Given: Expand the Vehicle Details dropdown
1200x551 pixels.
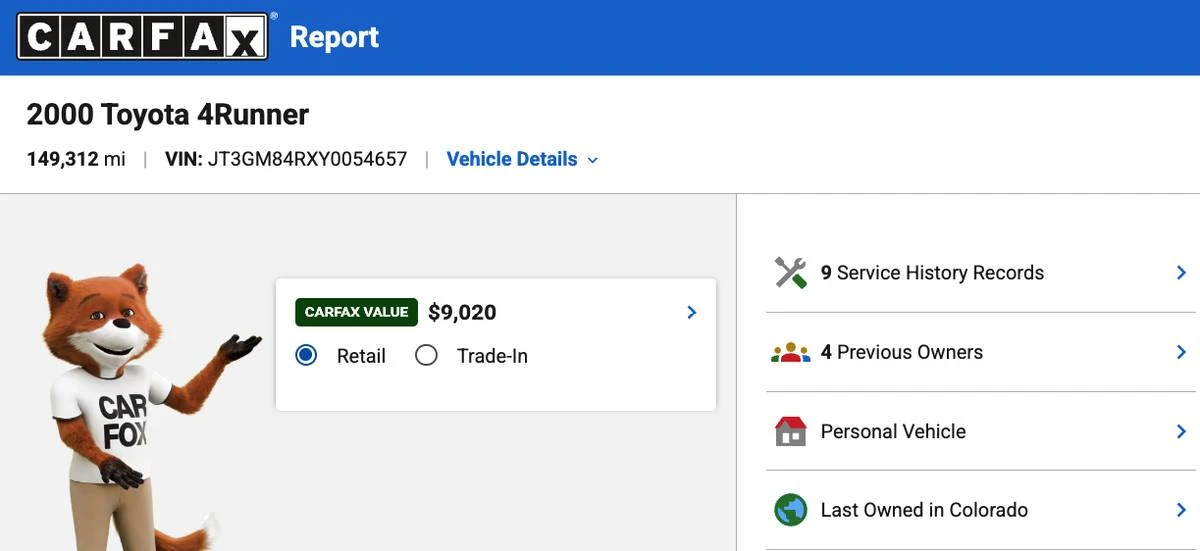Looking at the screenshot, I should click(522, 159).
